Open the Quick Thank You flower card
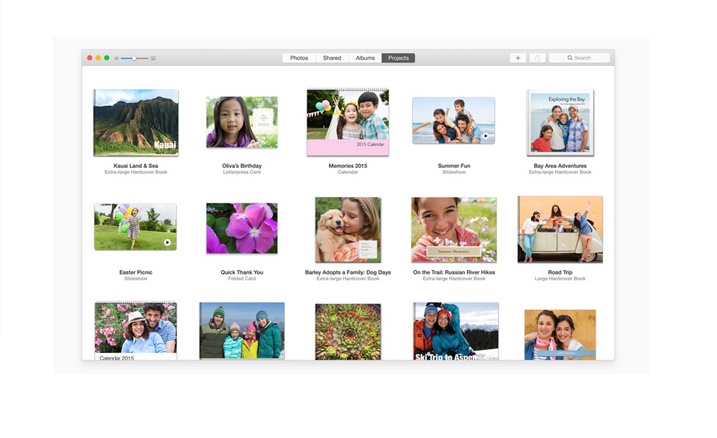This screenshot has width=717, height=438. tap(242, 228)
